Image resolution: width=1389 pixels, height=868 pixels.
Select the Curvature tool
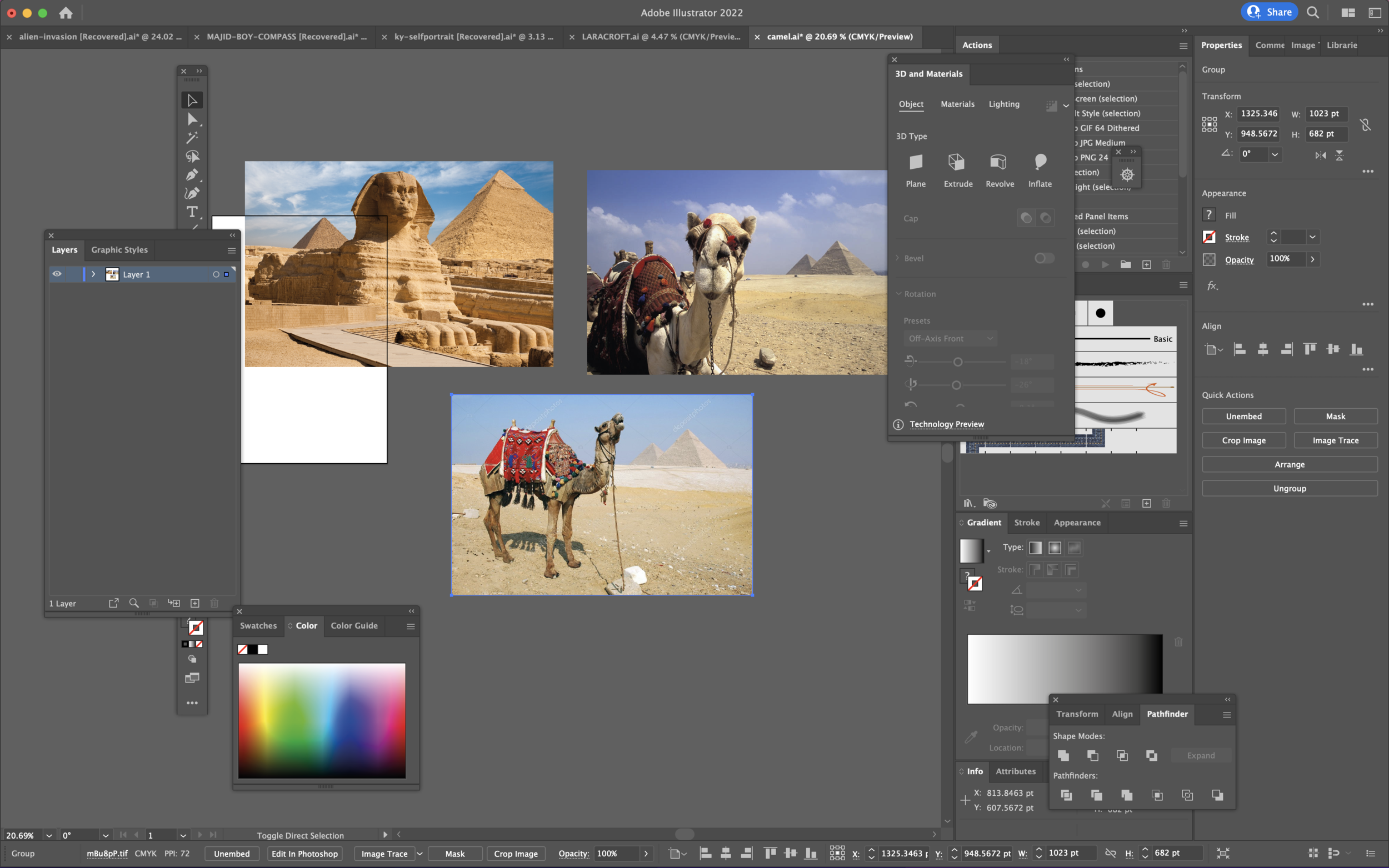pyautogui.click(x=192, y=193)
